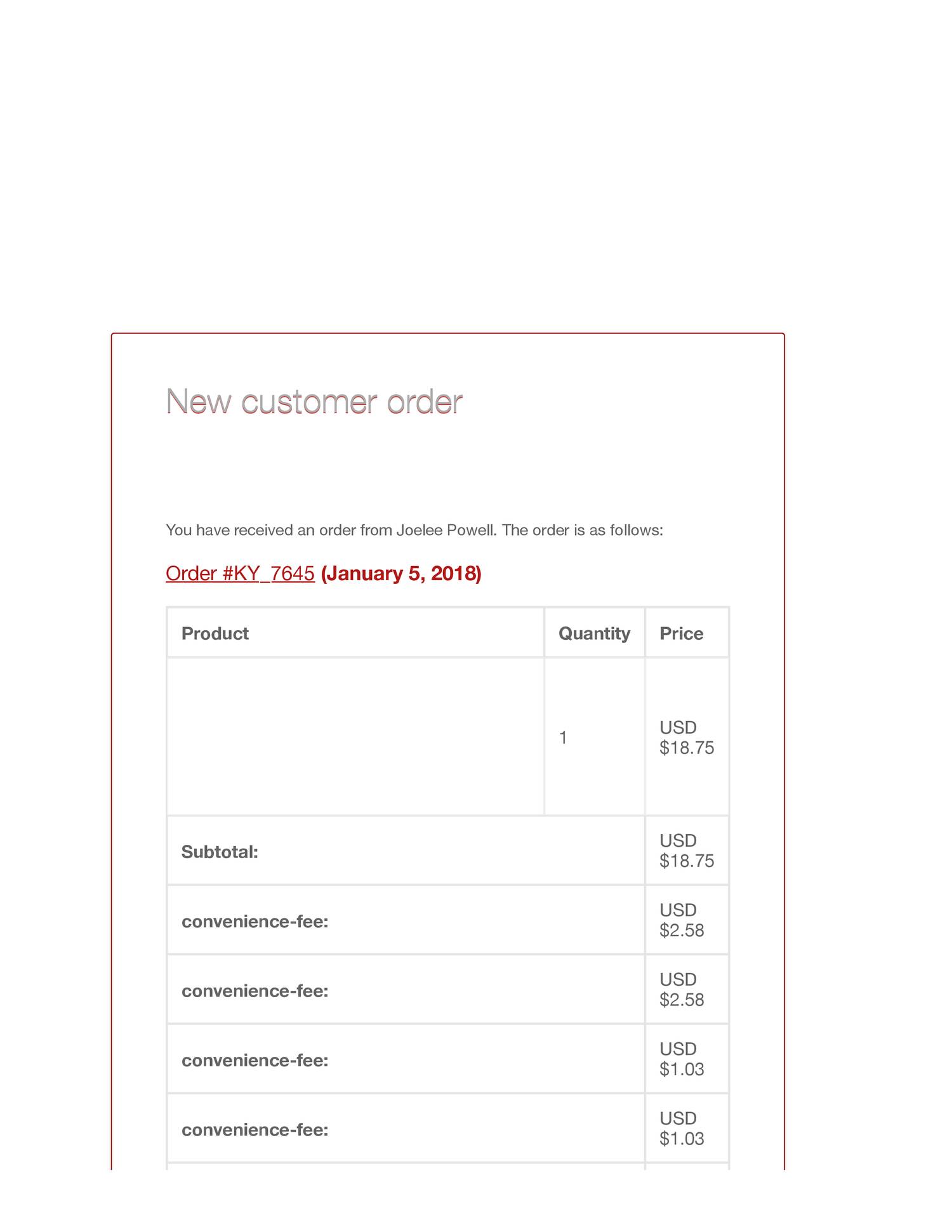Click the second USD $2.58 fee amount

pyautogui.click(x=682, y=990)
